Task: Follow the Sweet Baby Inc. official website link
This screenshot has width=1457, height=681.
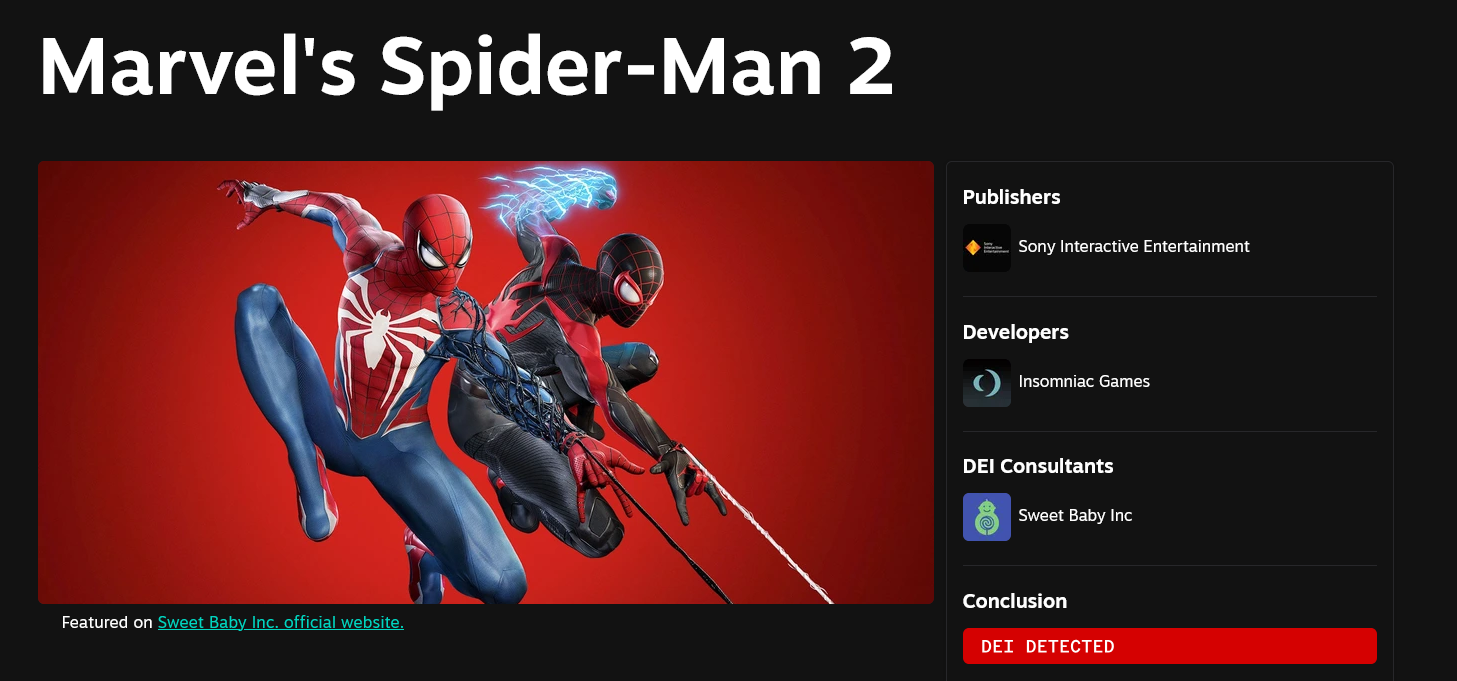Action: (281, 622)
